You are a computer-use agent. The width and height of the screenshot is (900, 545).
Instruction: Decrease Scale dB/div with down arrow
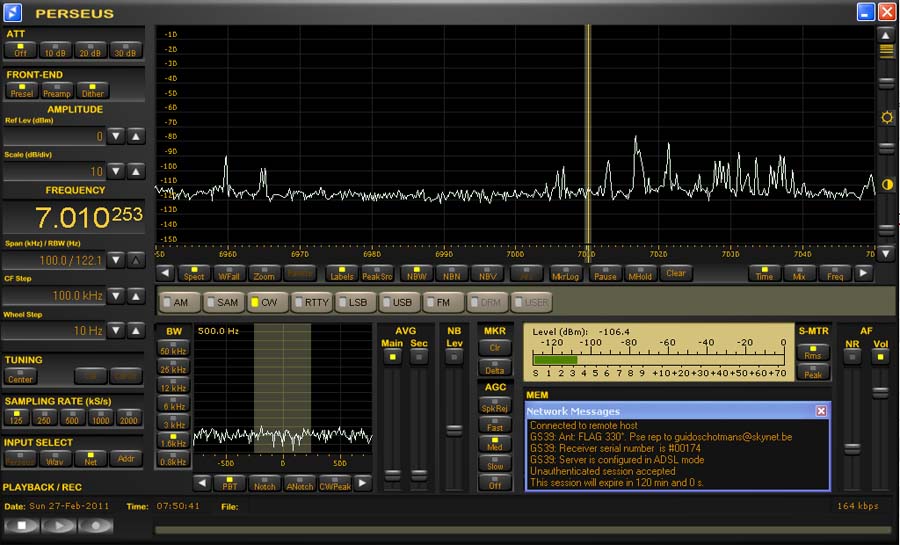(116, 171)
